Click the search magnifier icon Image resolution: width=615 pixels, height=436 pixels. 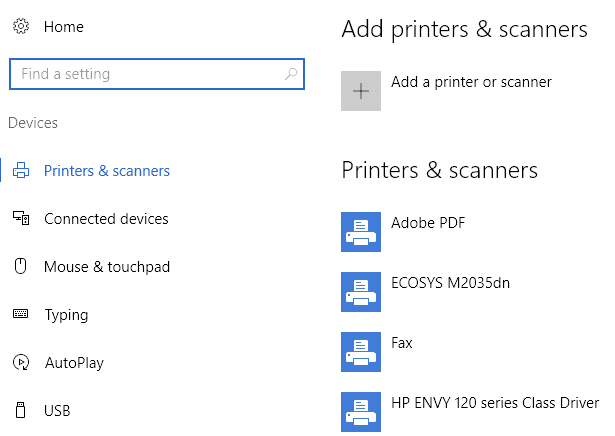[291, 73]
